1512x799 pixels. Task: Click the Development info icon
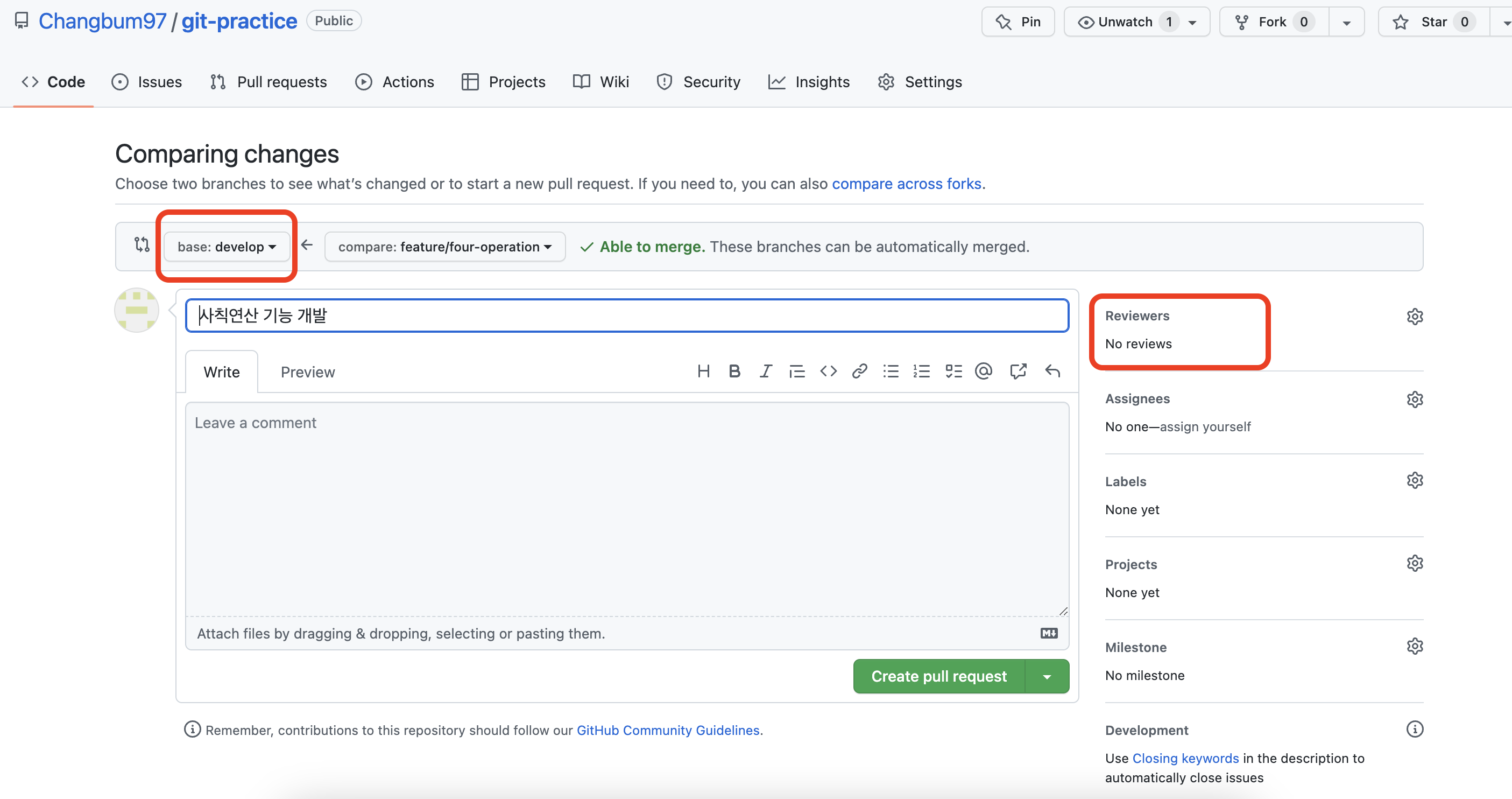1415,730
